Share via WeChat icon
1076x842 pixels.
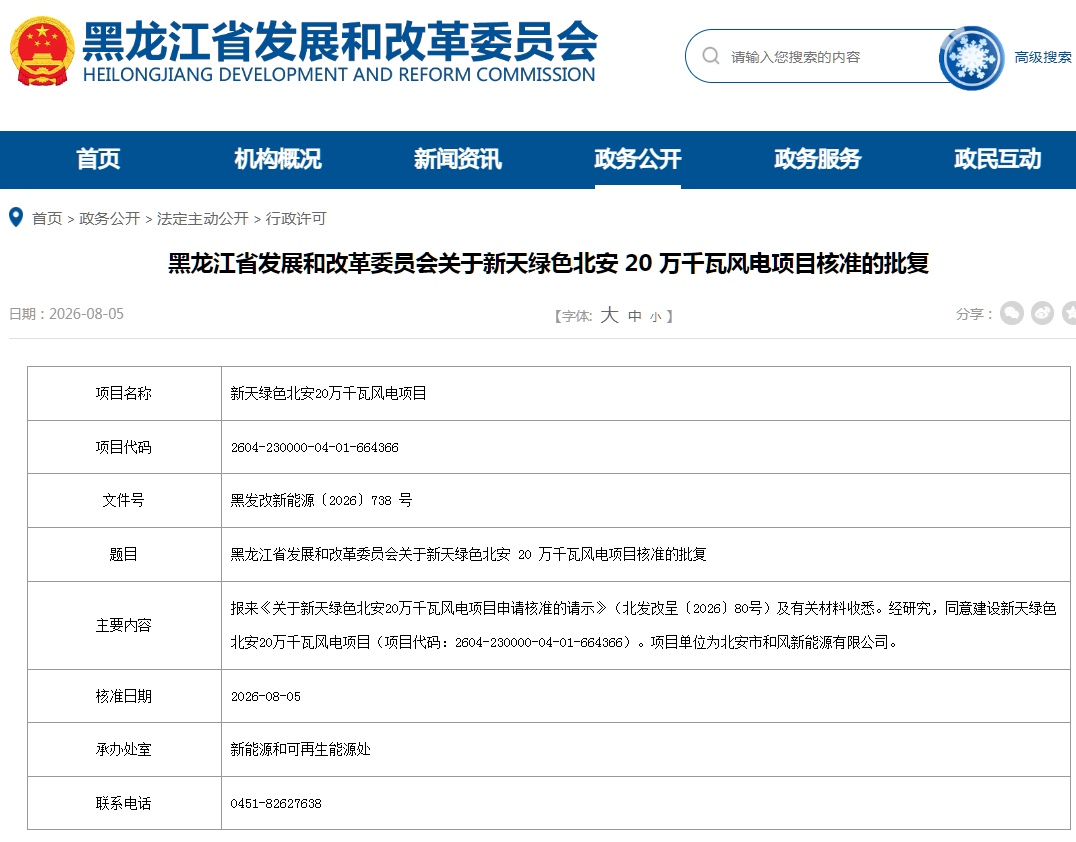pos(1011,314)
